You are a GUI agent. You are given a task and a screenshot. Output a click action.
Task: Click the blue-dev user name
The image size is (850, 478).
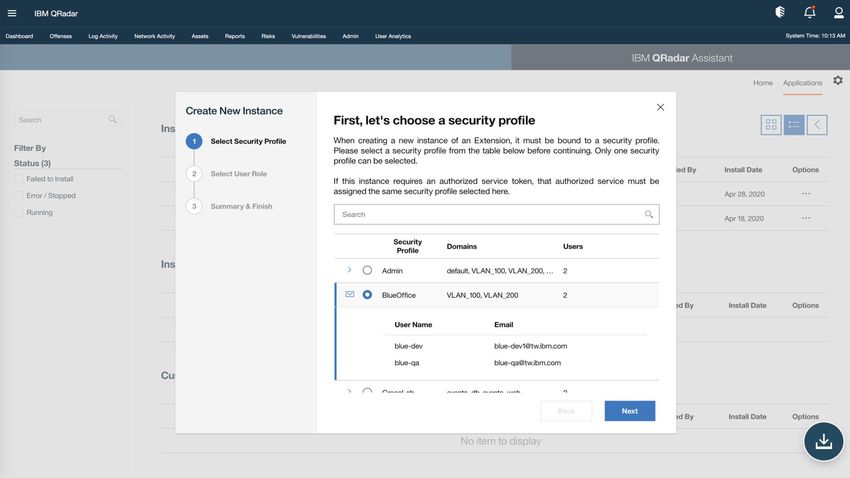tap(409, 346)
